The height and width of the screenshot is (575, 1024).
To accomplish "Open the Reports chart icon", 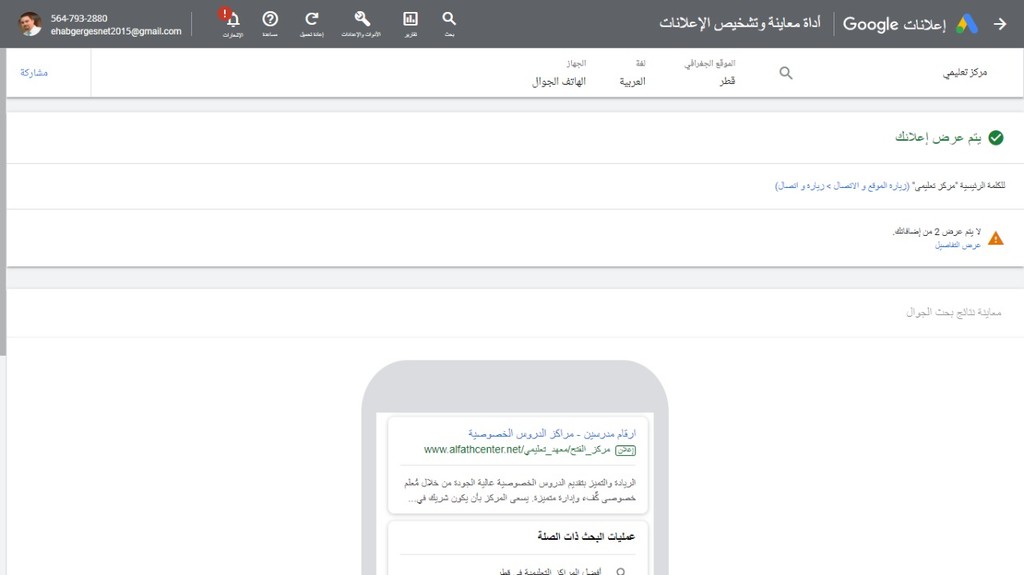I will [410, 18].
